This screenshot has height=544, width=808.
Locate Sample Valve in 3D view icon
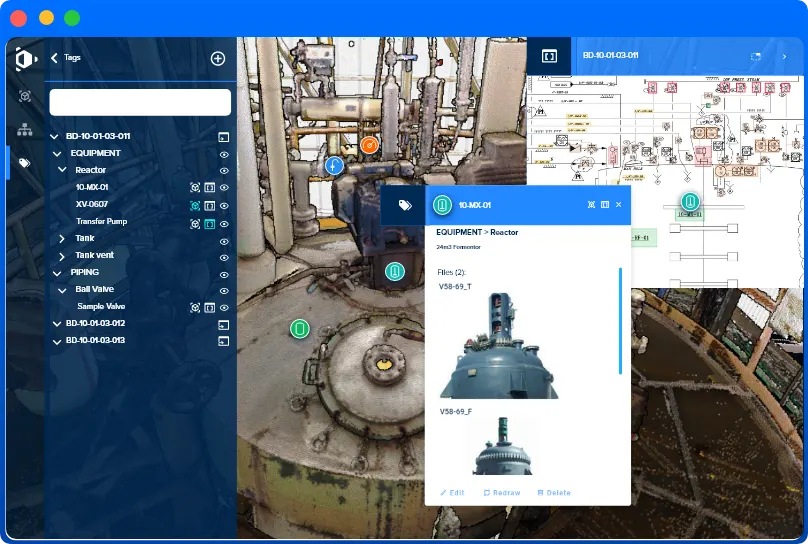coord(195,308)
